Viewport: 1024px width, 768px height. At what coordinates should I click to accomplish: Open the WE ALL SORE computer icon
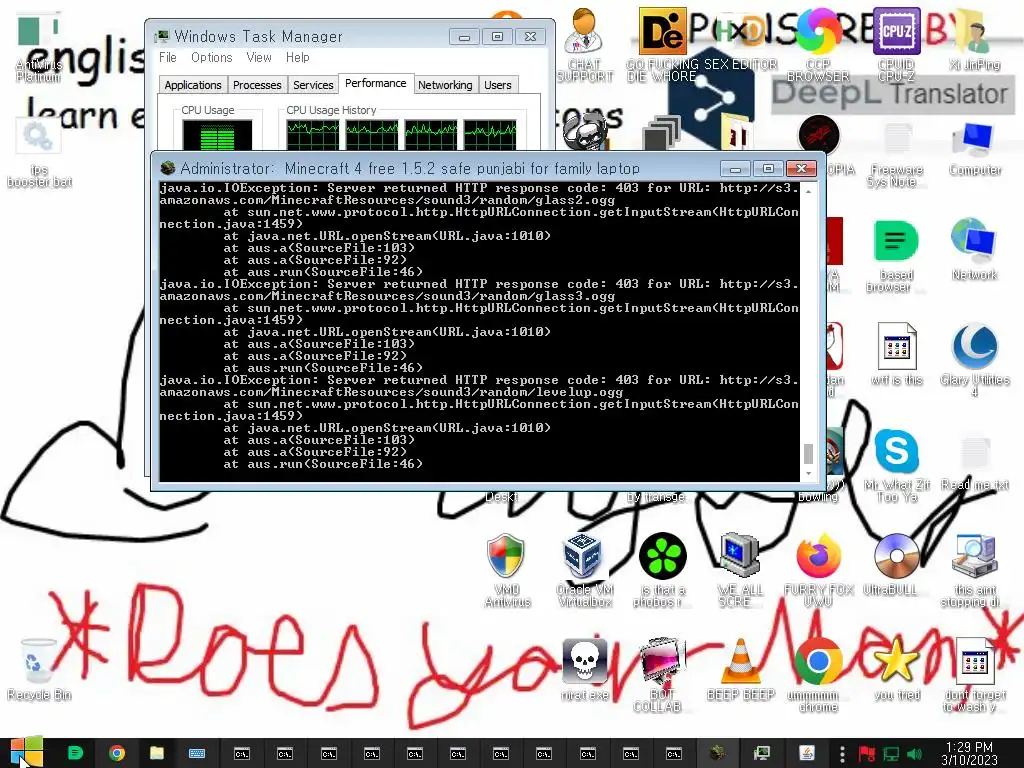[x=739, y=570]
